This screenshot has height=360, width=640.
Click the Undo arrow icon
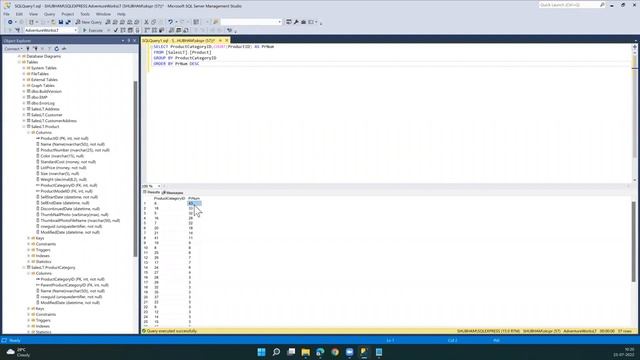tap(171, 22)
